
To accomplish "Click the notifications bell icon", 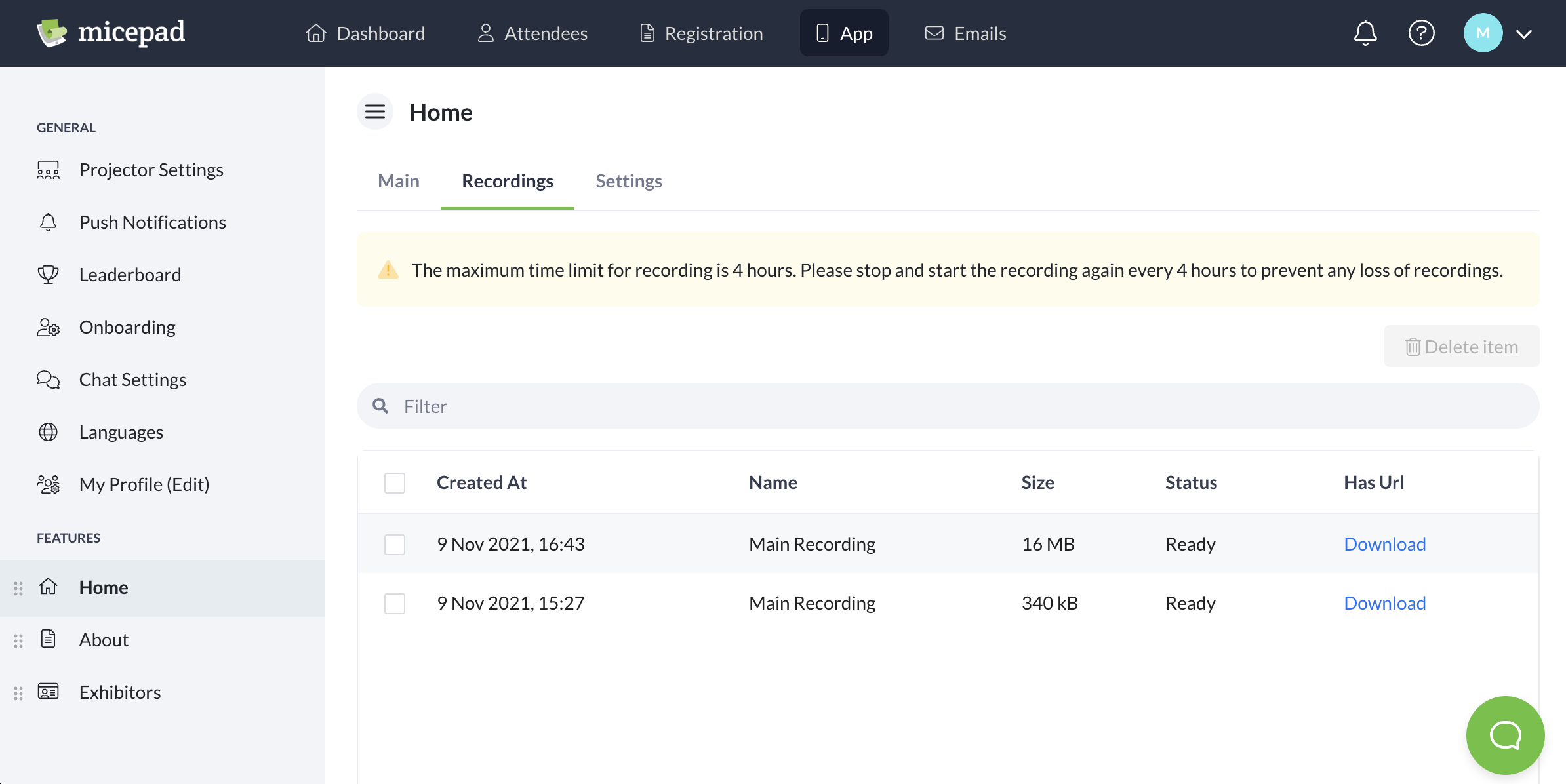I will coord(1365,33).
